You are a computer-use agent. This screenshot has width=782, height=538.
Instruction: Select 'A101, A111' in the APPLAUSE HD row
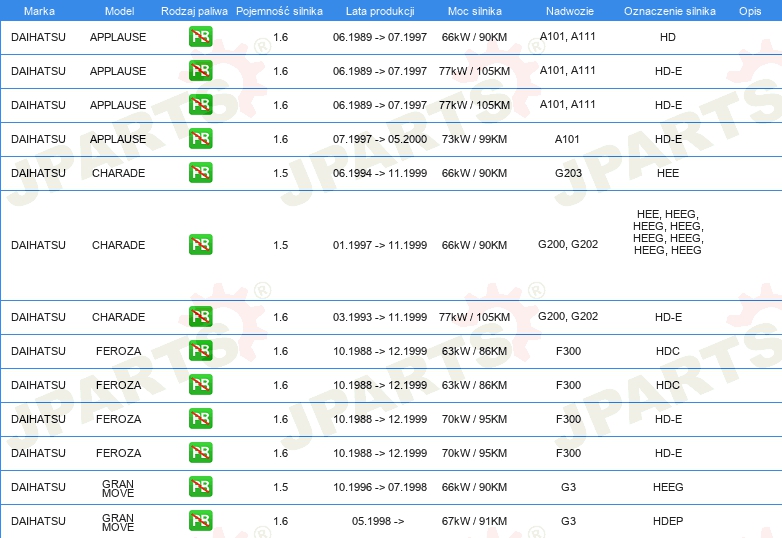pyautogui.click(x=568, y=36)
